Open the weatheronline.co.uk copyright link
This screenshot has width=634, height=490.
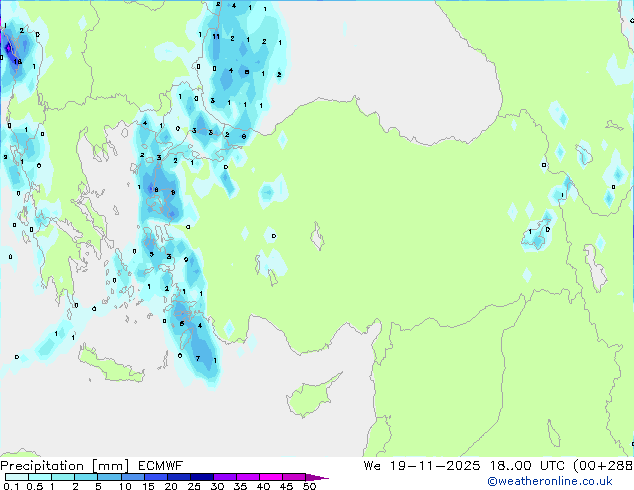pos(550,481)
